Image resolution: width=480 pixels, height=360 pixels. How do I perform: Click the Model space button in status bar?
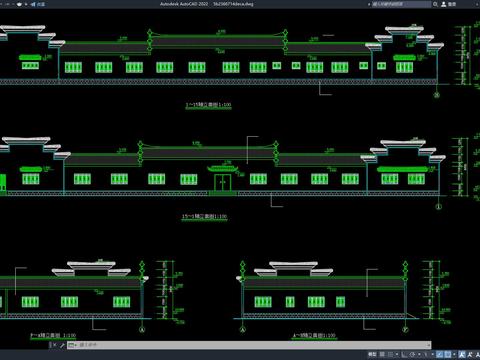372,354
